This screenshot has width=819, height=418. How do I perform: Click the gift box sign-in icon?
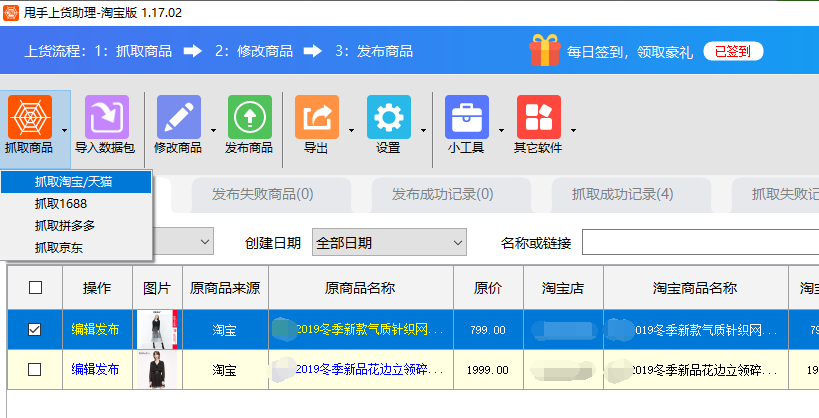[x=544, y=50]
